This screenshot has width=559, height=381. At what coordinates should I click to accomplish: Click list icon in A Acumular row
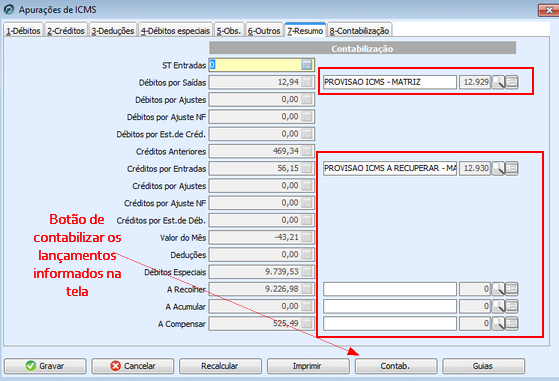[x=512, y=306]
